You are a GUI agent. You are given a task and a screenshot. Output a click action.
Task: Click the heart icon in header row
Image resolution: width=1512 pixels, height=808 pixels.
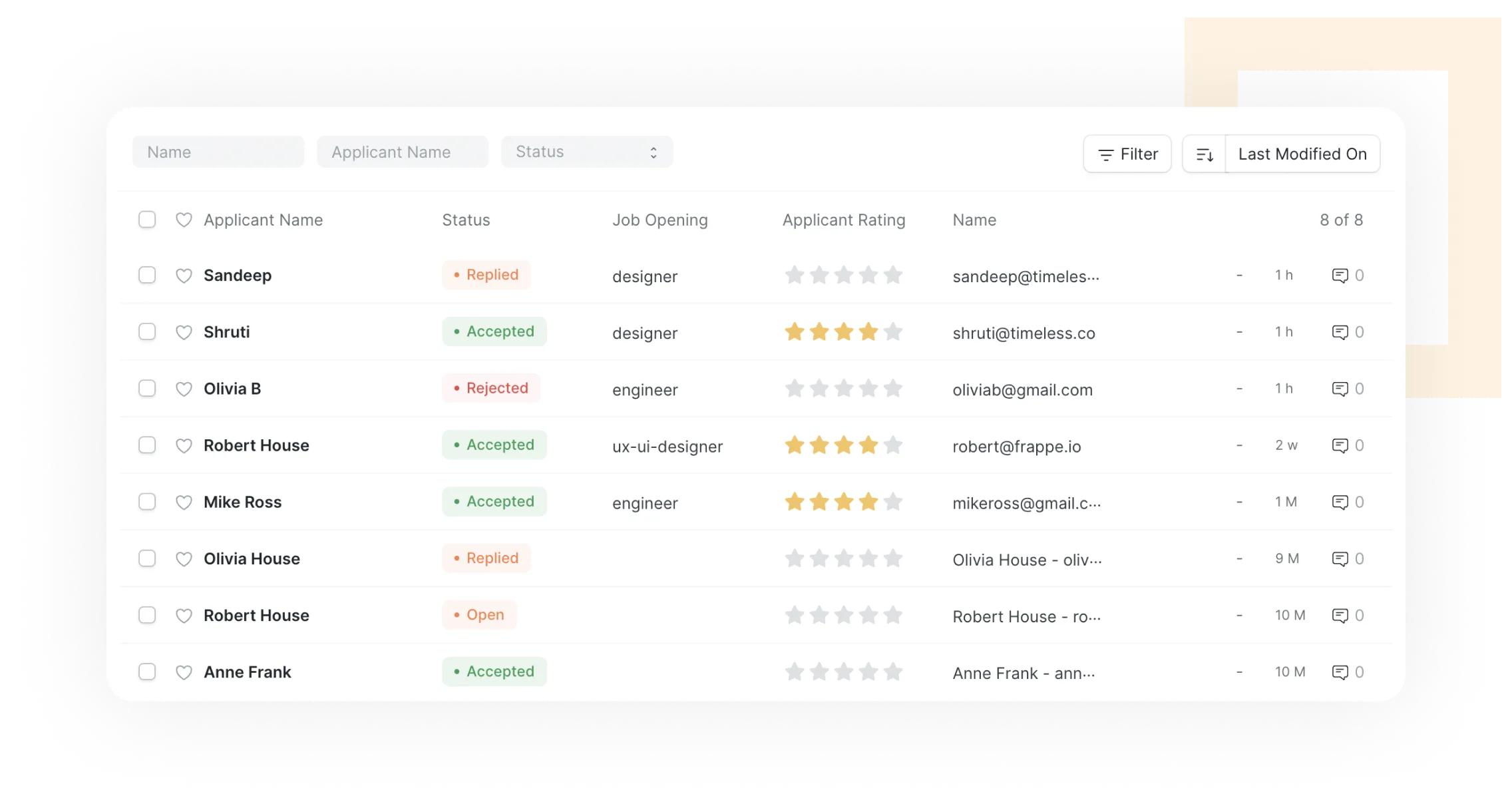(184, 220)
